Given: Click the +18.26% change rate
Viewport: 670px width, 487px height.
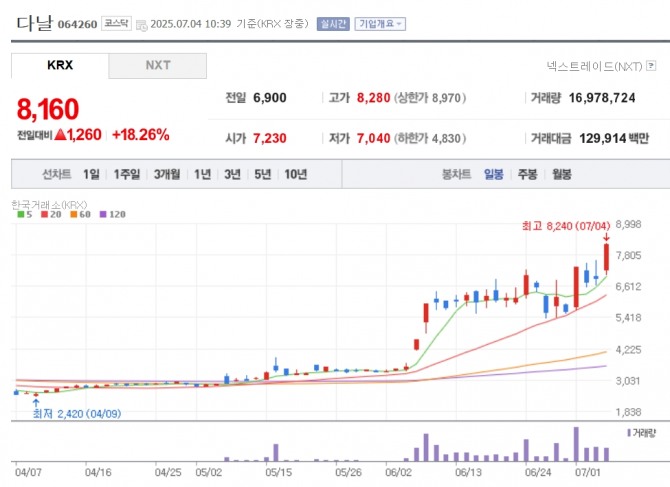Looking at the screenshot, I should [x=141, y=135].
